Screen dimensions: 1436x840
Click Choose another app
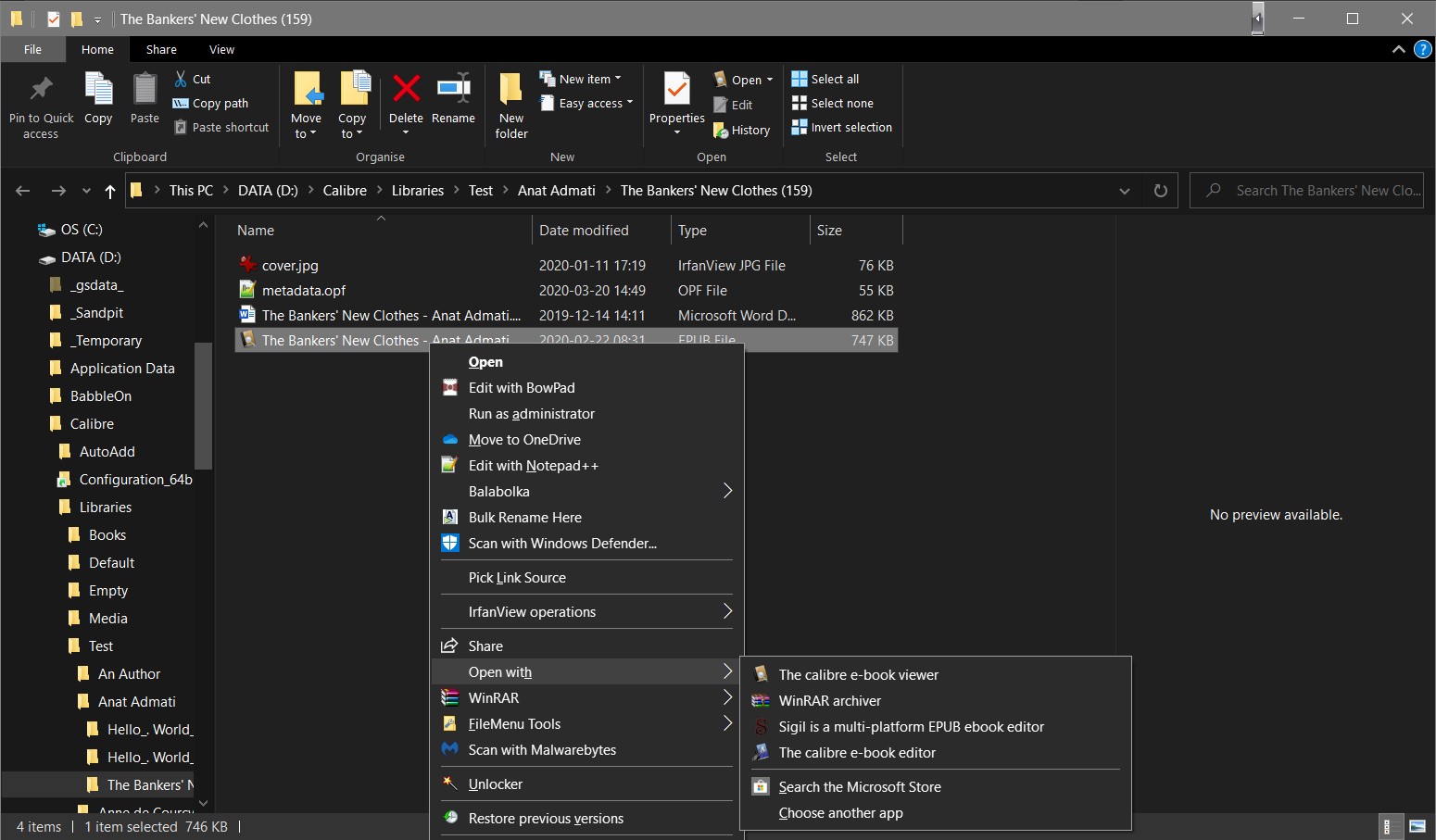936,813
